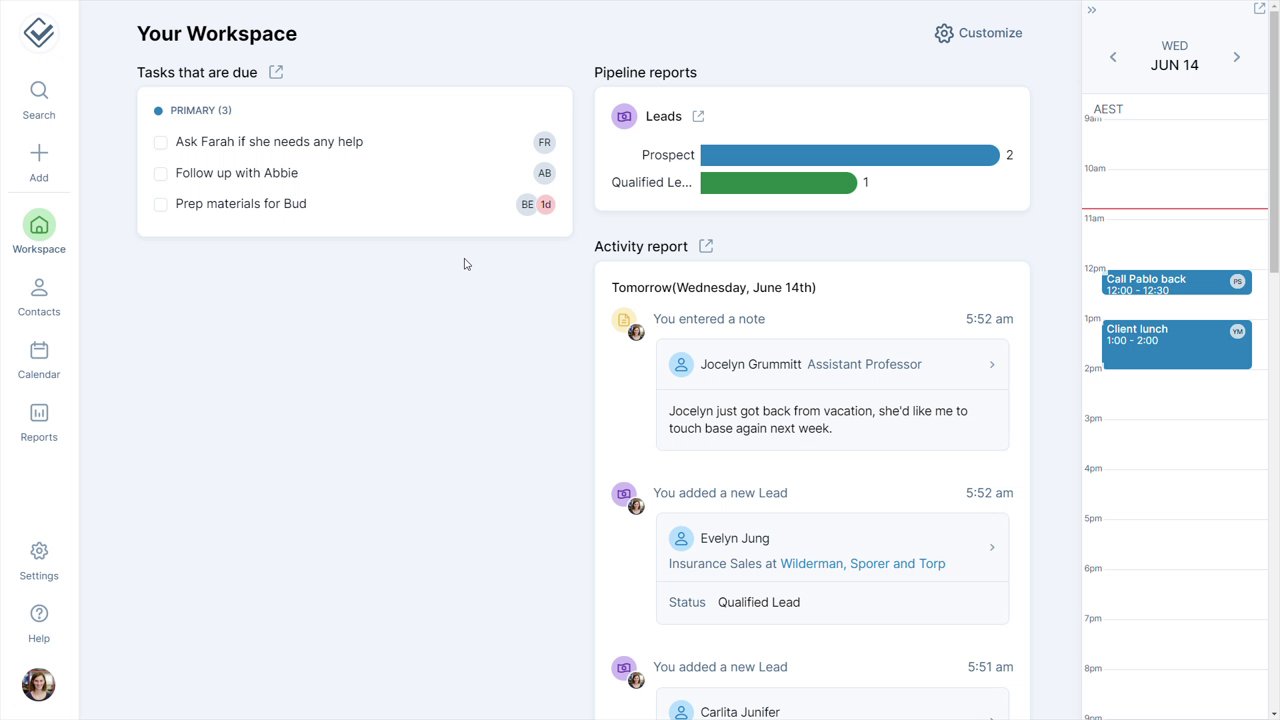Mark 'Follow up with Abbie' complete

tap(160, 174)
